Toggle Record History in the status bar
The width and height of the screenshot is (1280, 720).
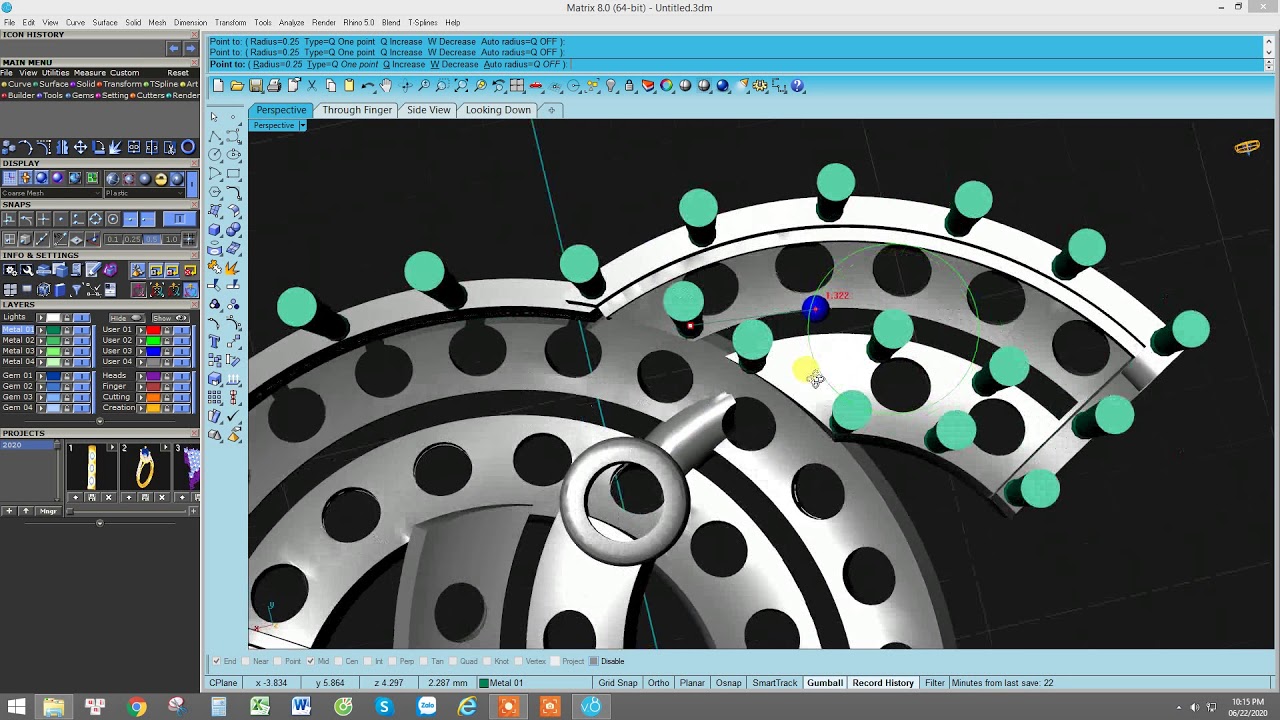tap(883, 683)
